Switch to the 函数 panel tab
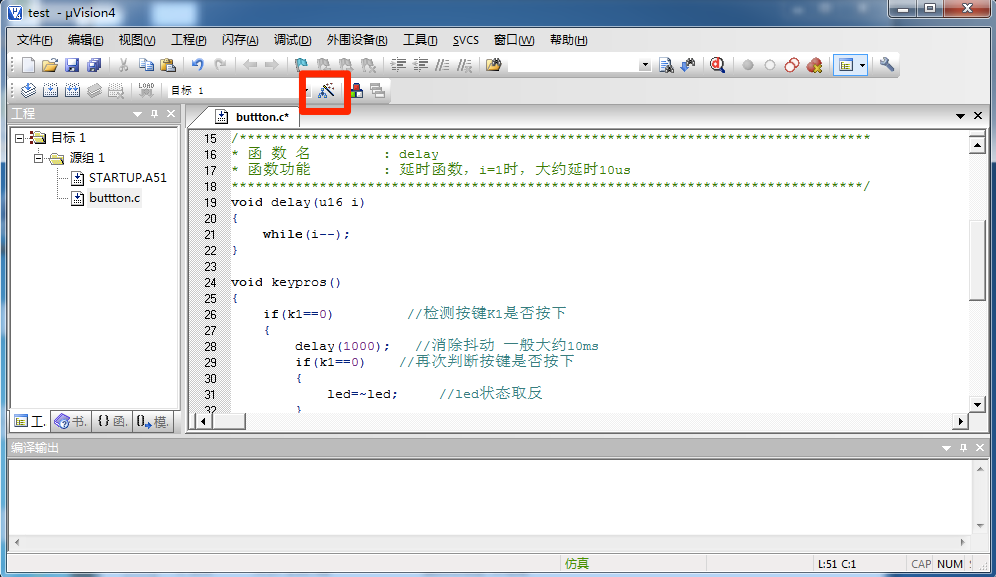This screenshot has width=996, height=577. [110, 421]
